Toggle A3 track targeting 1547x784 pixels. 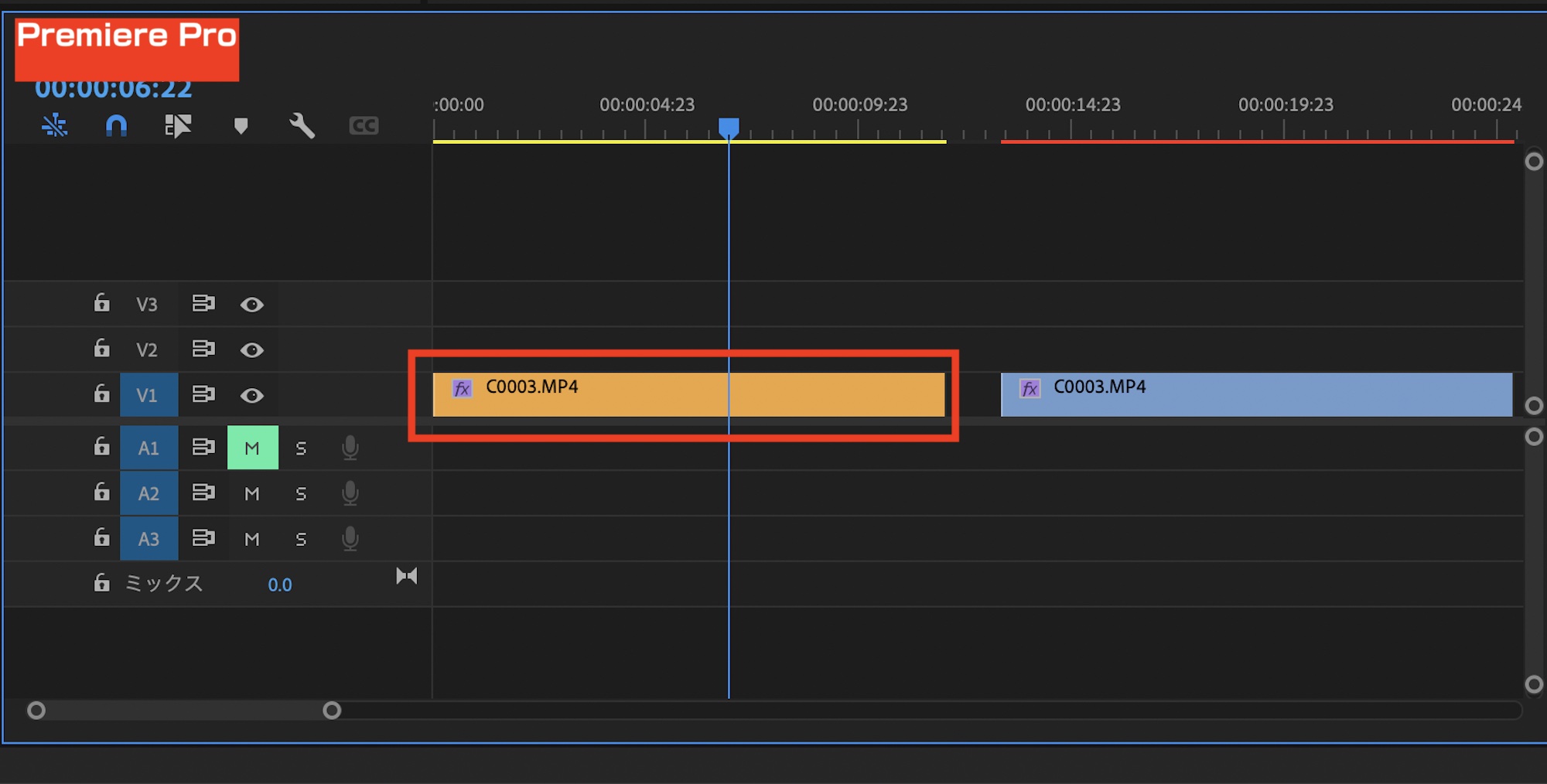[x=149, y=539]
